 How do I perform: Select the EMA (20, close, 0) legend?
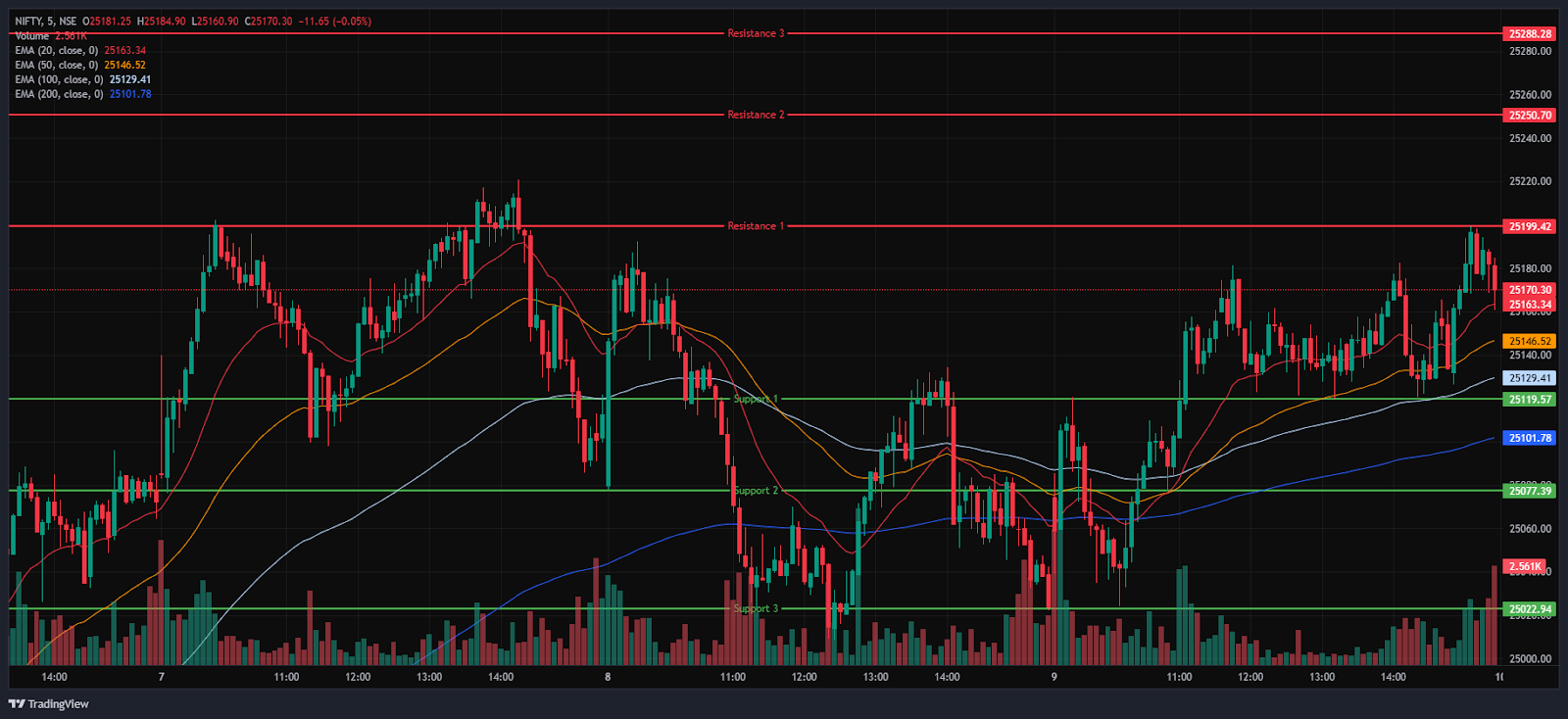pos(56,51)
